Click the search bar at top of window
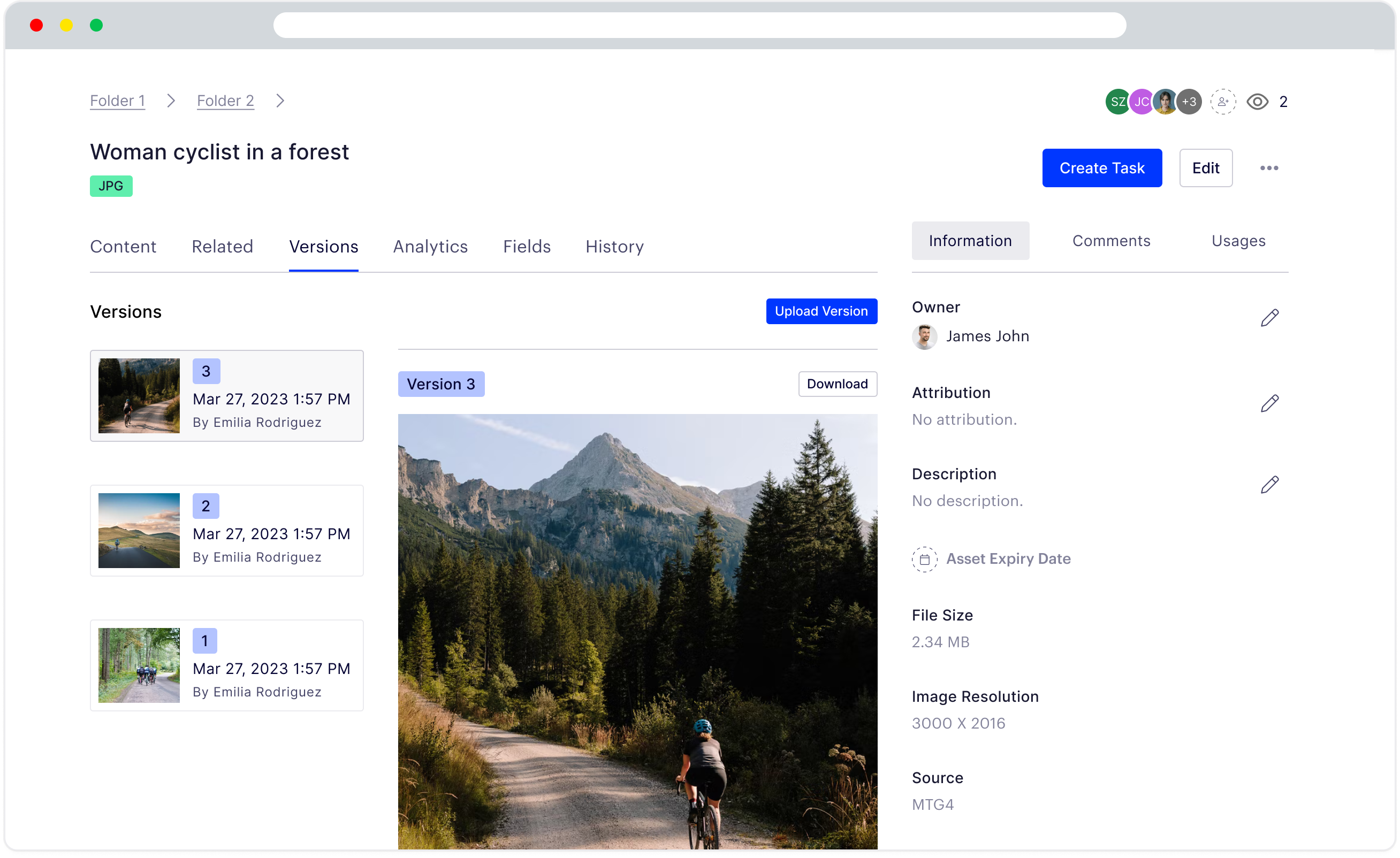 pos(700,25)
